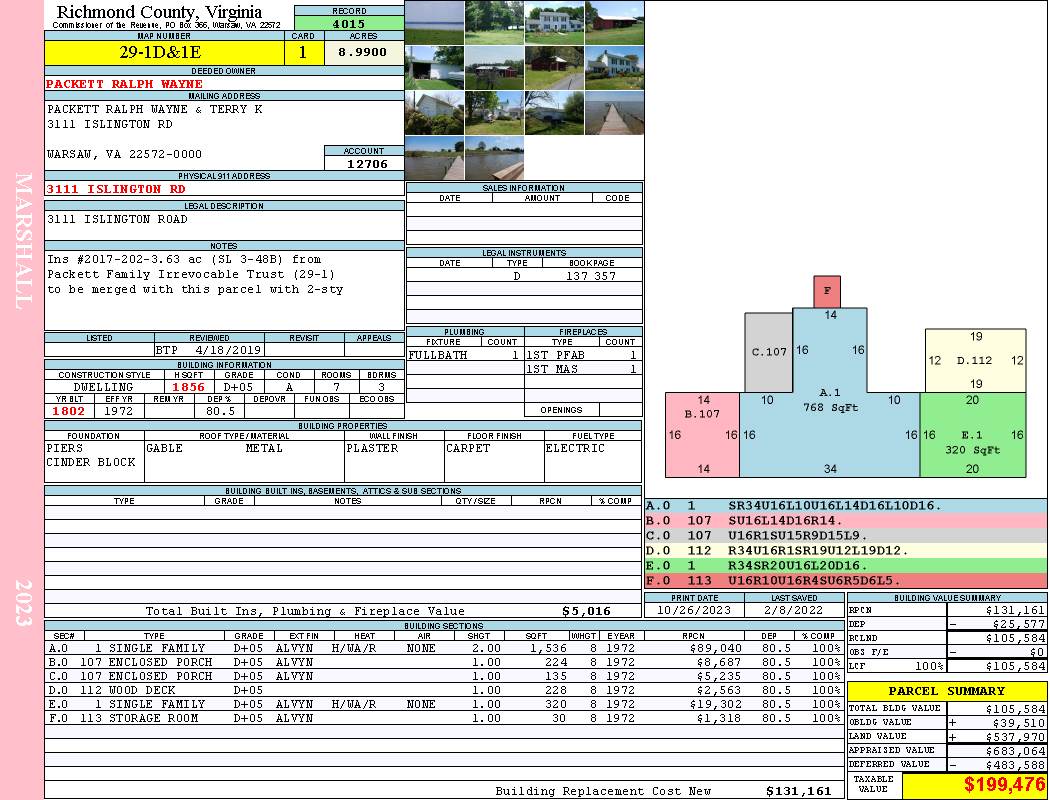Select H SQFT value 1856

coord(188,387)
